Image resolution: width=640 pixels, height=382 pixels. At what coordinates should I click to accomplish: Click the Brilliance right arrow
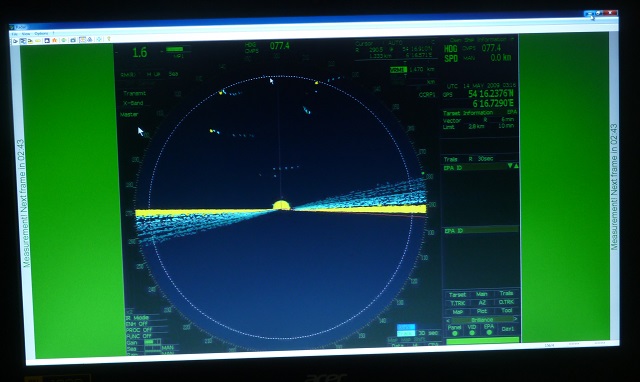516,319
